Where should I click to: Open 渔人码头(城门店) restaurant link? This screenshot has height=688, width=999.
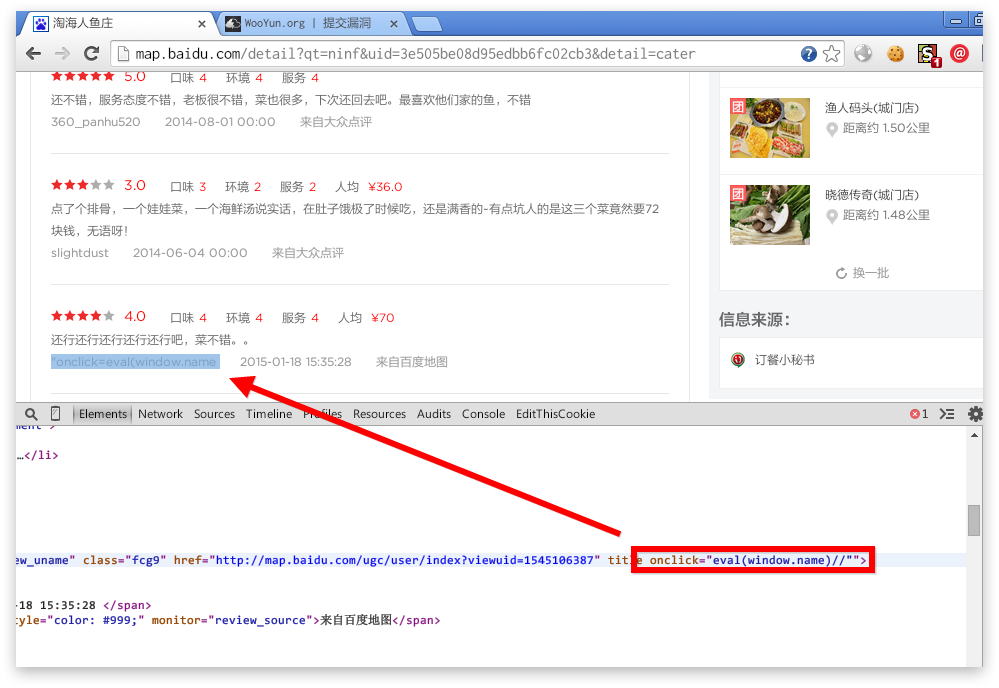(872, 108)
